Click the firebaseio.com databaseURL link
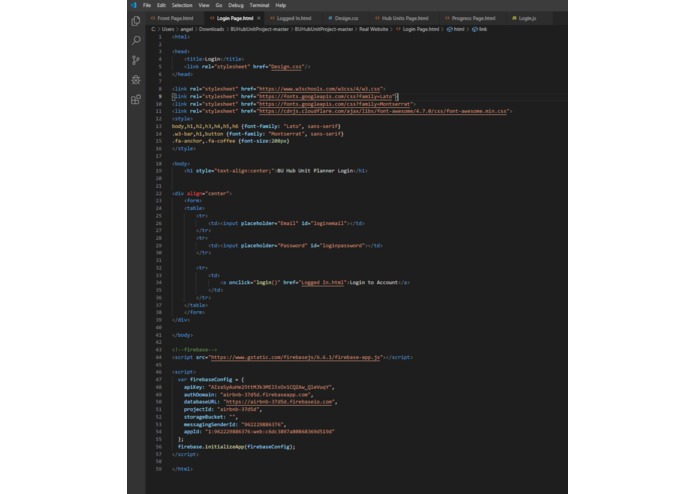 point(279,402)
